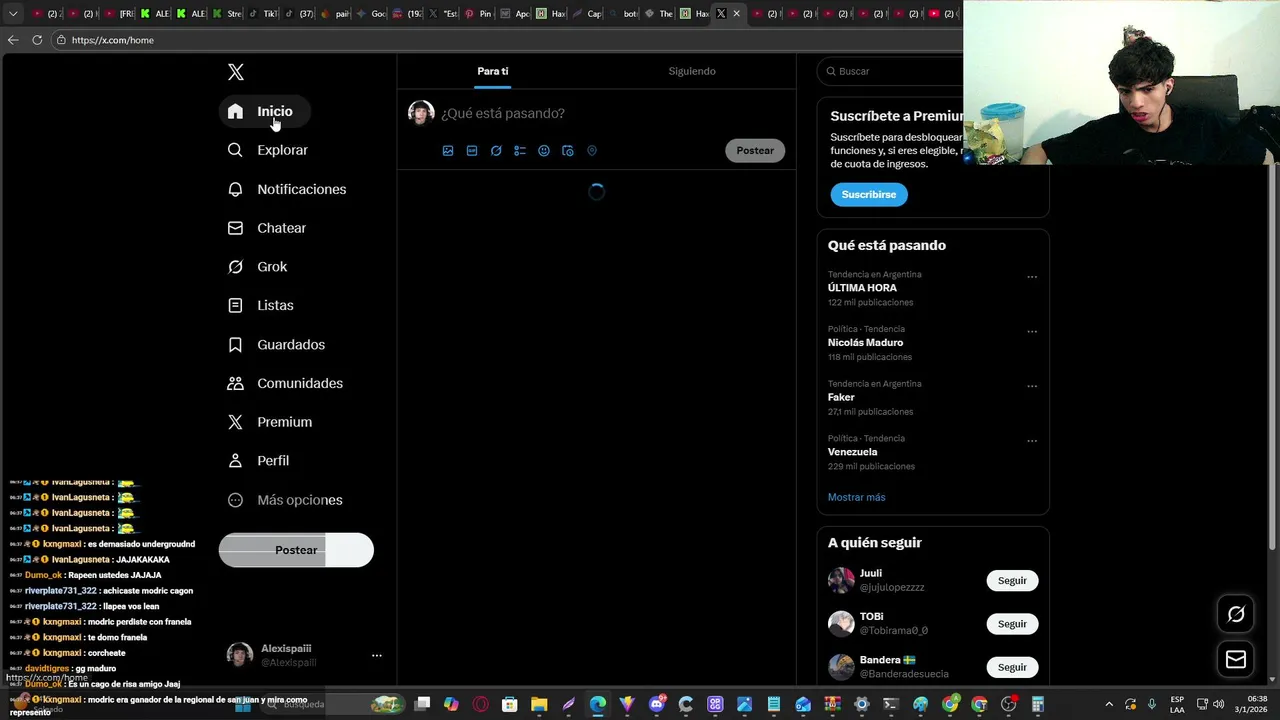Viewport: 1280px width, 720px height.
Task: Switch to the Para ti tab
Action: (x=493, y=71)
